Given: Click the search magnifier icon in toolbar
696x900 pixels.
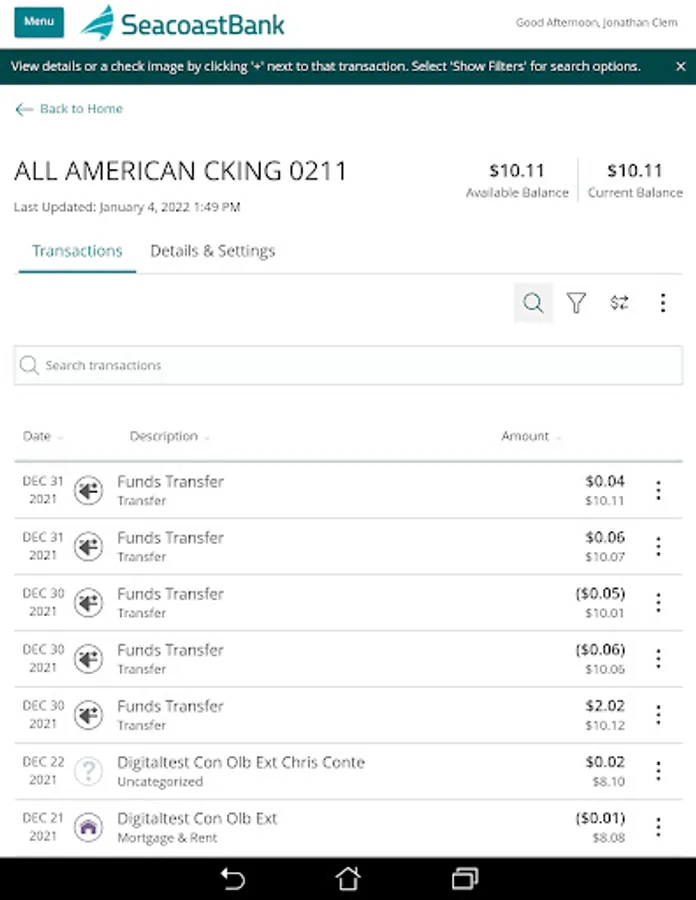Looking at the screenshot, I should click(x=533, y=303).
